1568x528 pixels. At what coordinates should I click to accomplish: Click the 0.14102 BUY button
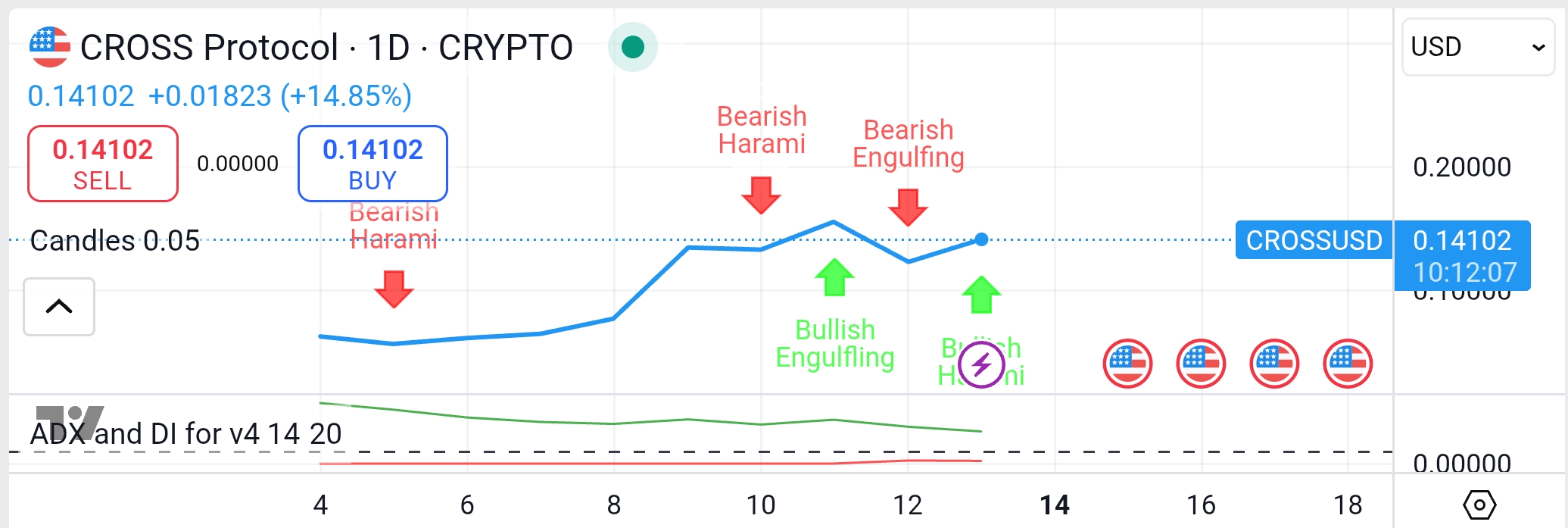[x=373, y=164]
